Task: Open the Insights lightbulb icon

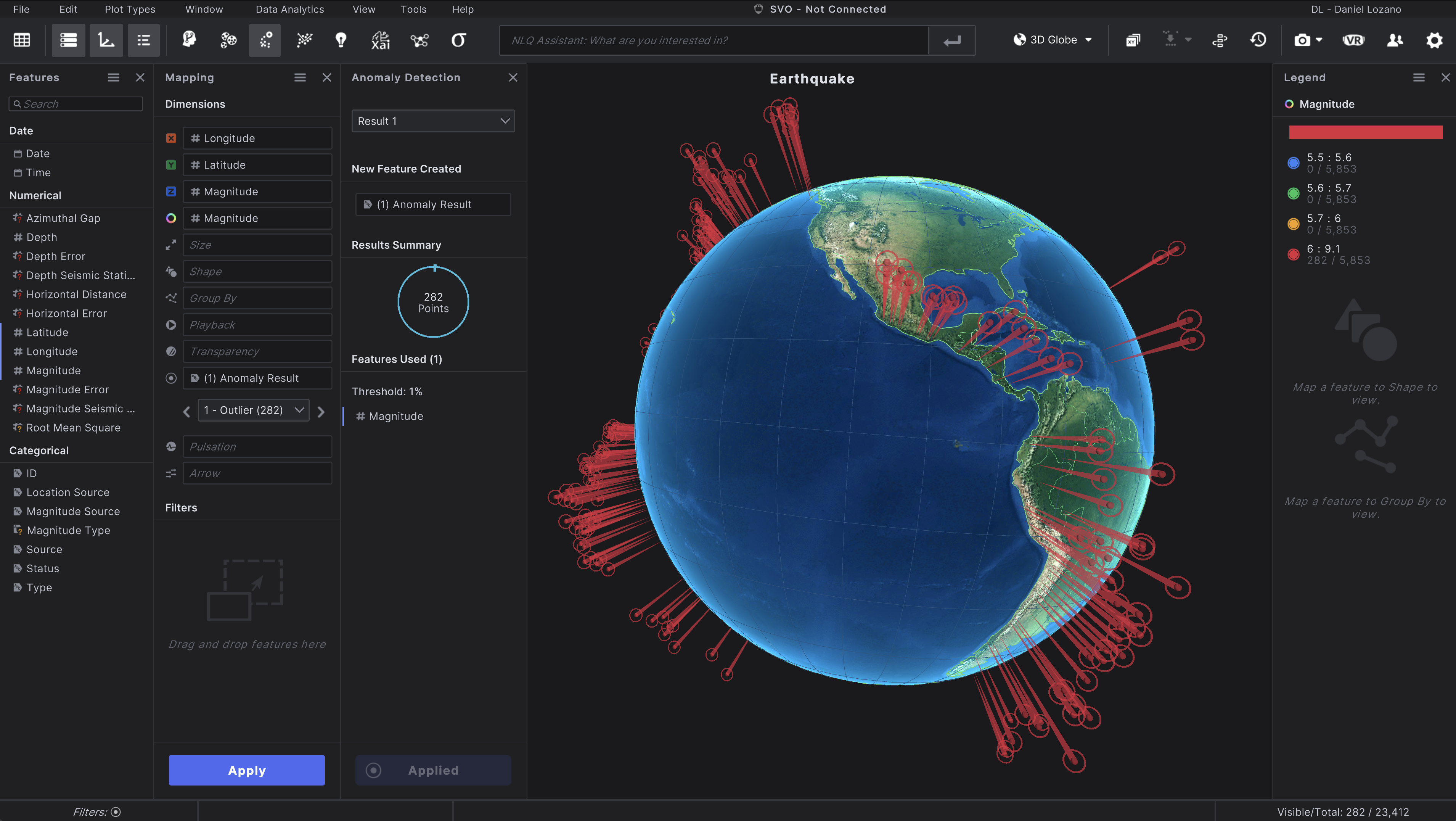Action: point(341,40)
